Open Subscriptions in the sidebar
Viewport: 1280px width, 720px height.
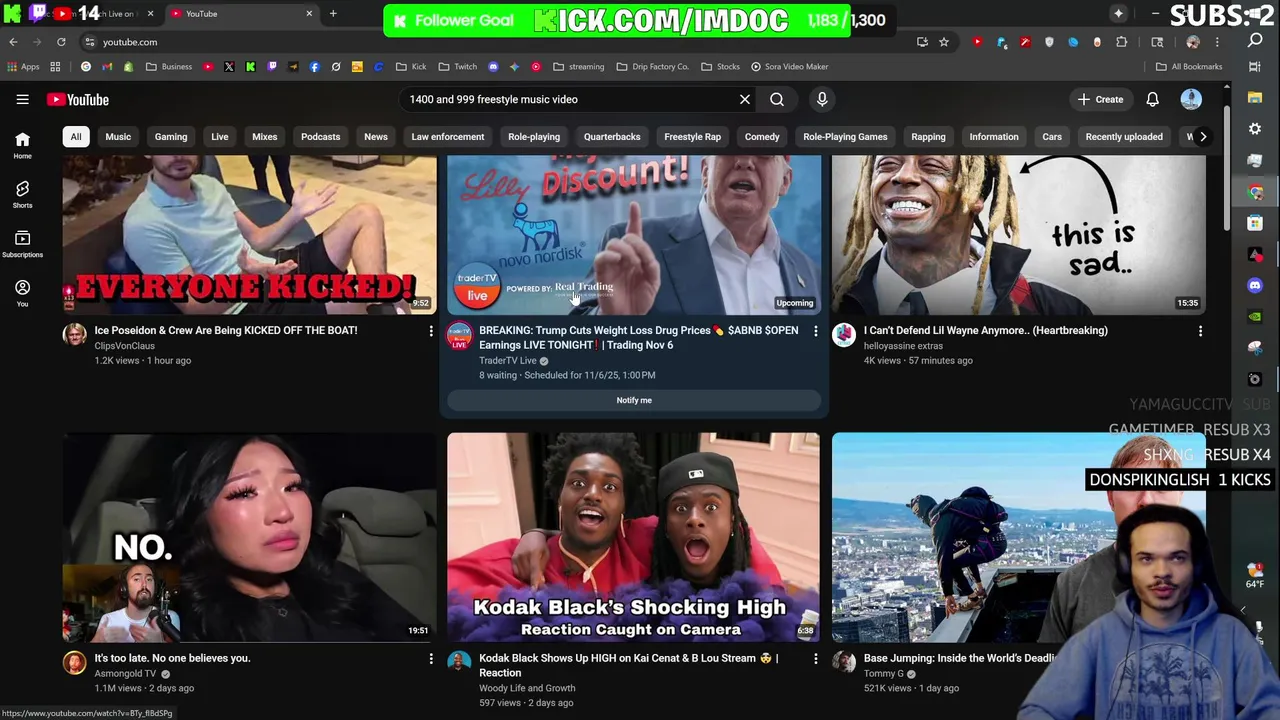tap(22, 243)
